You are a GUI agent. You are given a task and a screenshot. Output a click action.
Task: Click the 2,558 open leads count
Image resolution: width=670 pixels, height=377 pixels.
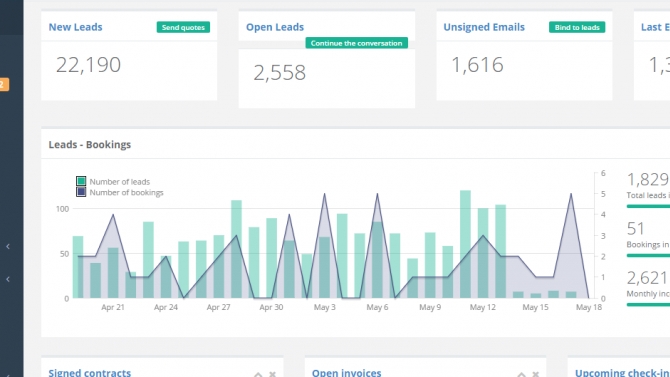pos(279,73)
